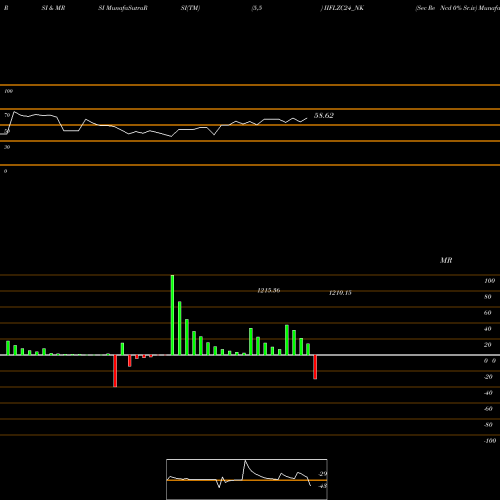Screen dimensions: 500x500
Task: Click the MR axis label -60
Action: (x=488, y=409)
